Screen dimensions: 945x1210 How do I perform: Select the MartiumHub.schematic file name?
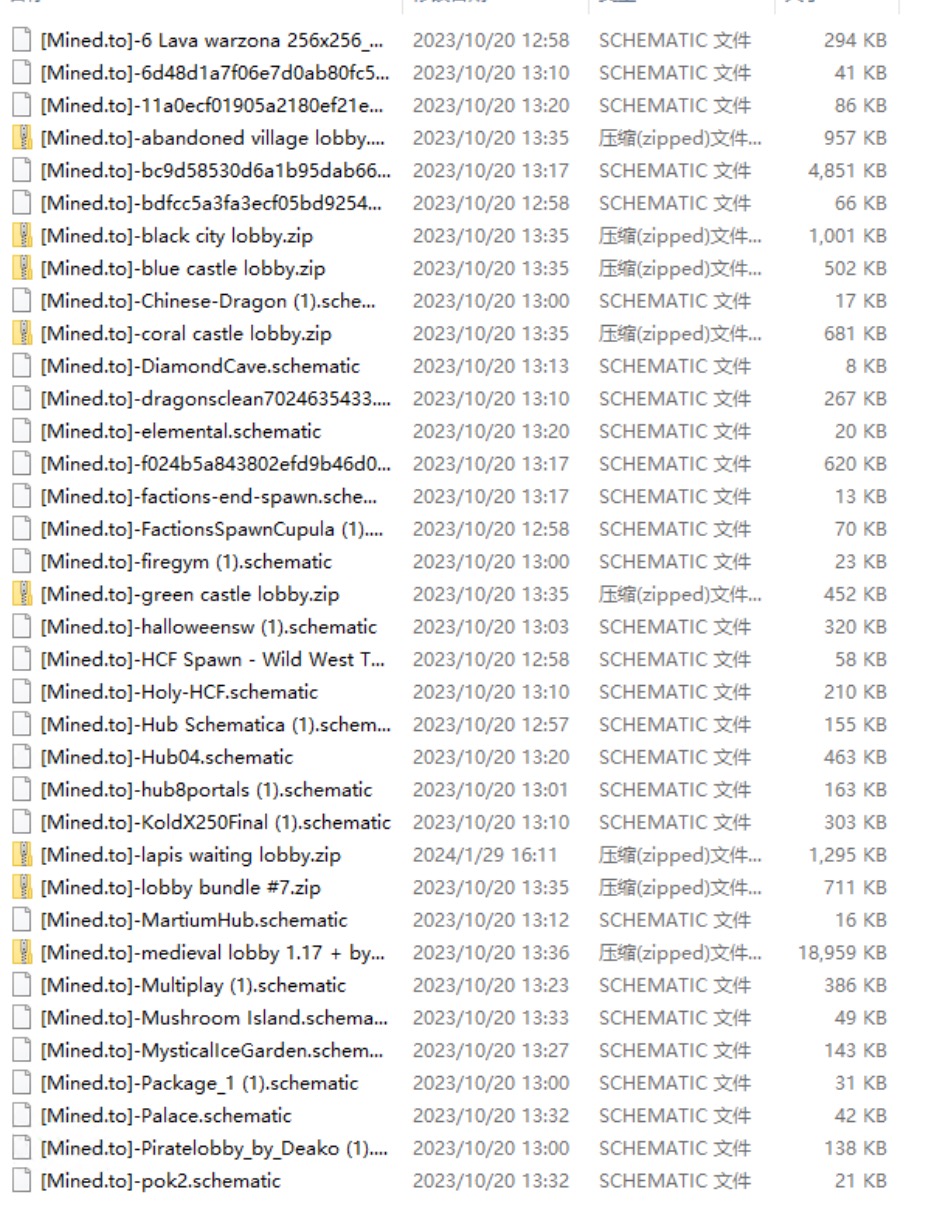(194, 920)
